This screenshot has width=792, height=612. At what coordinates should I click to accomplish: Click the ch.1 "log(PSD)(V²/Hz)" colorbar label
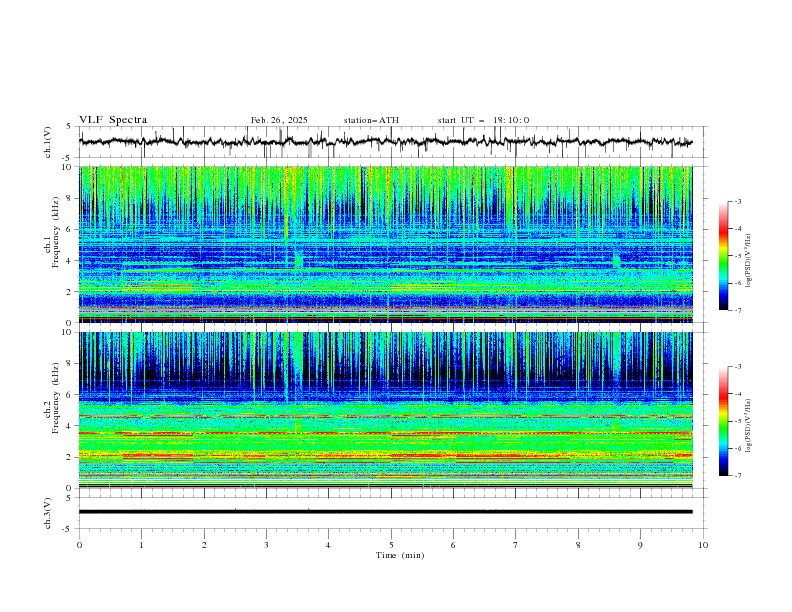(x=748, y=261)
